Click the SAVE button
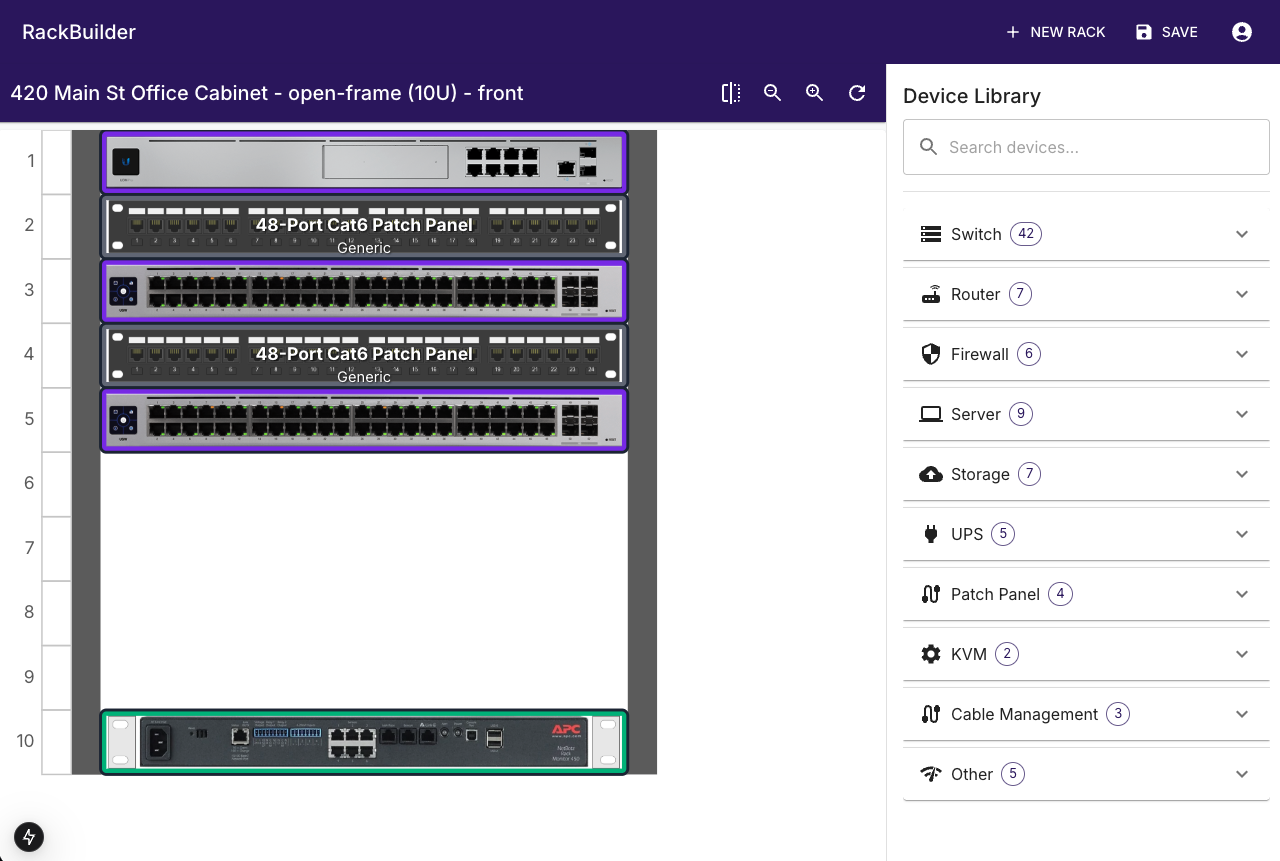The image size is (1280, 861). click(1166, 32)
